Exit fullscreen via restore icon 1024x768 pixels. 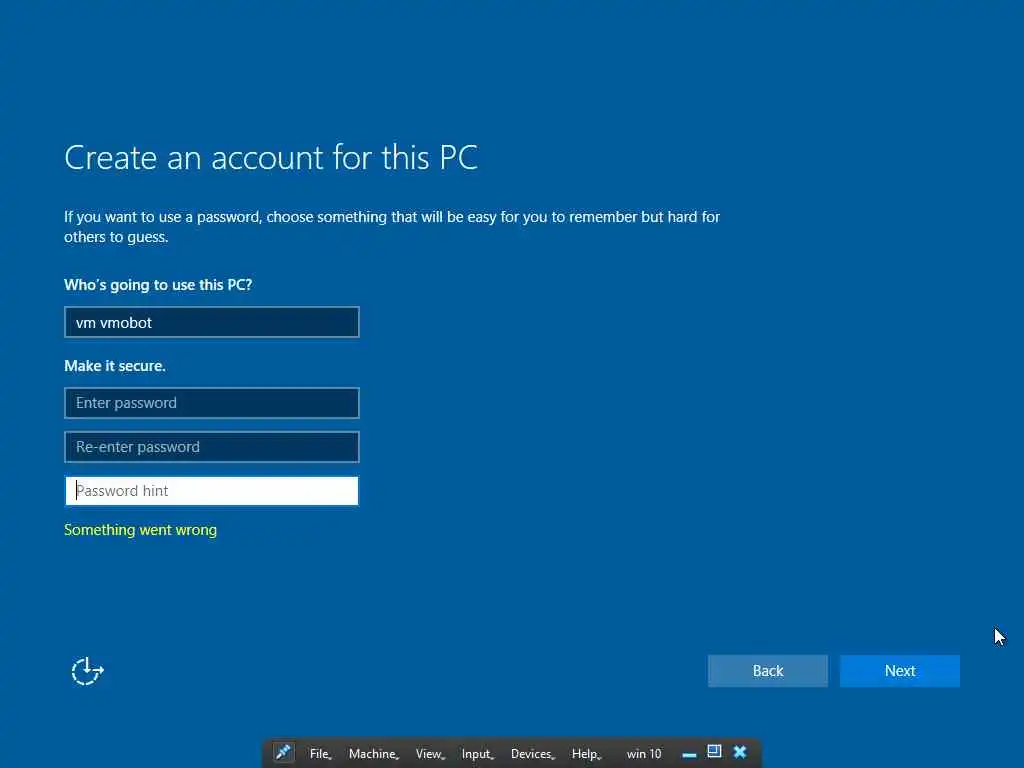tap(714, 752)
